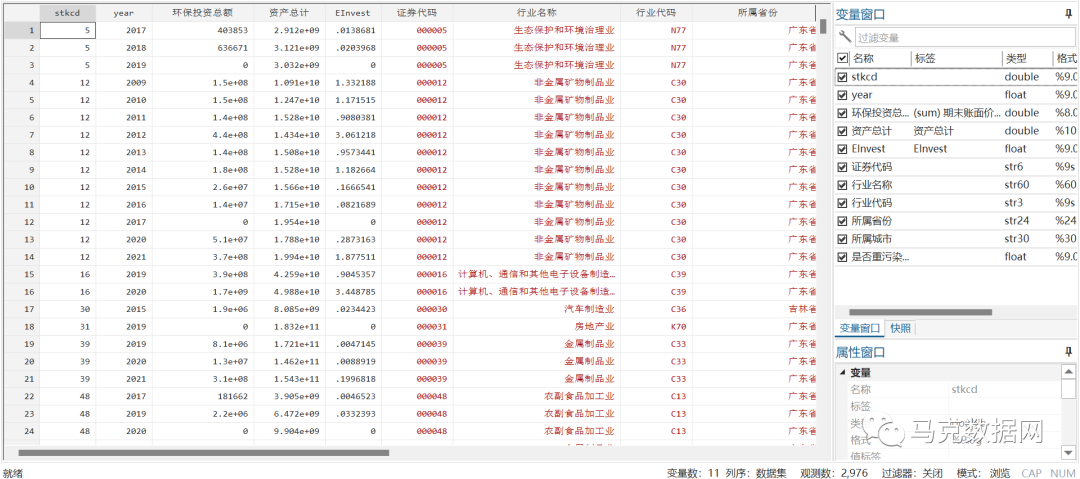The image size is (1080, 479).
Task: Click the cell with value 181662
Action: (202, 396)
